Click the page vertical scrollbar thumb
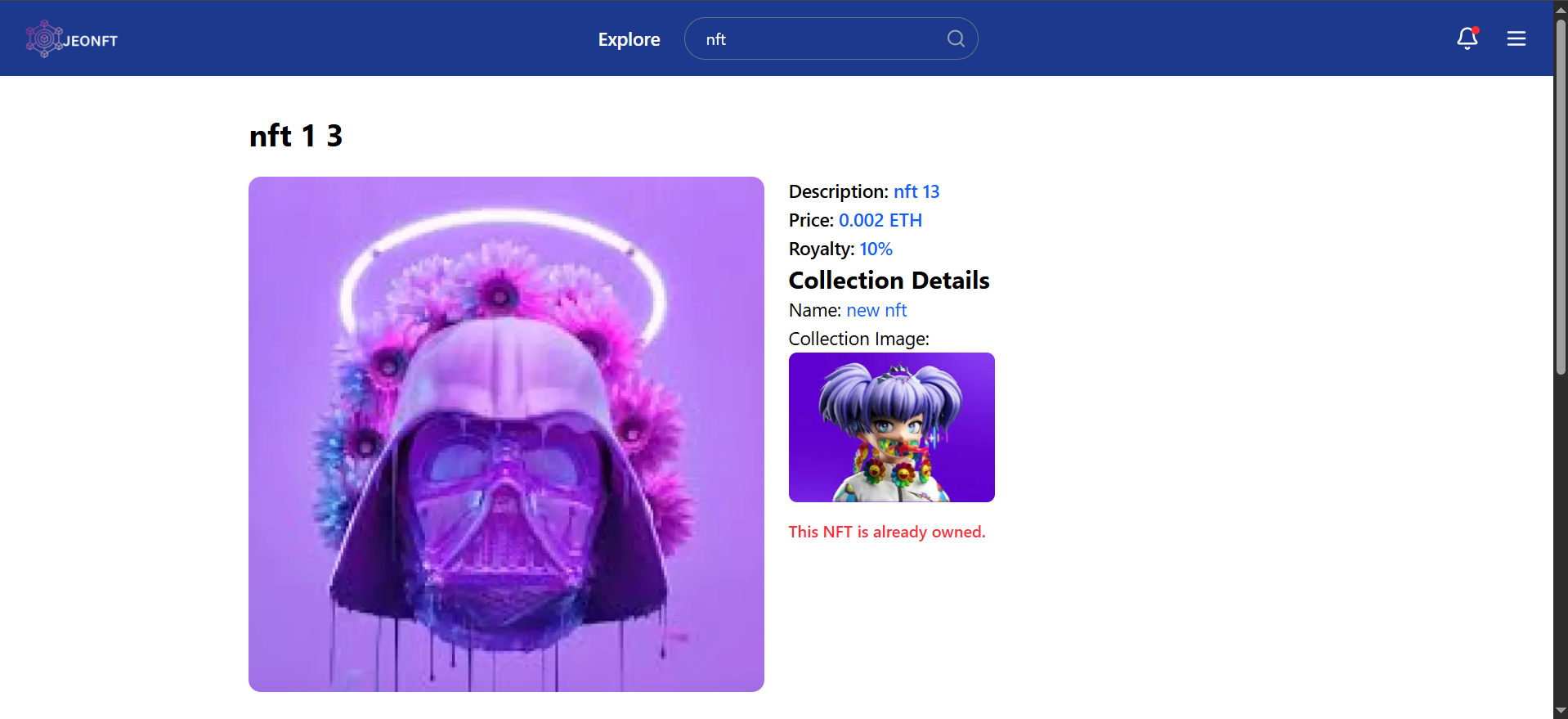The height and width of the screenshot is (719, 1568). tap(1561, 196)
